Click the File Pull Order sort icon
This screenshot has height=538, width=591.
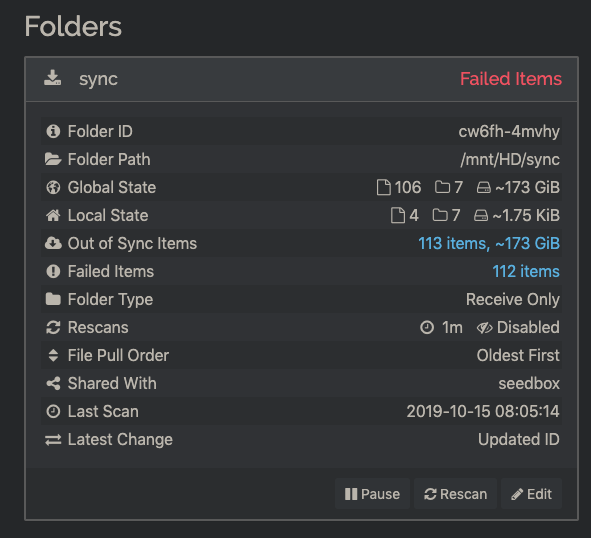tap(53, 356)
